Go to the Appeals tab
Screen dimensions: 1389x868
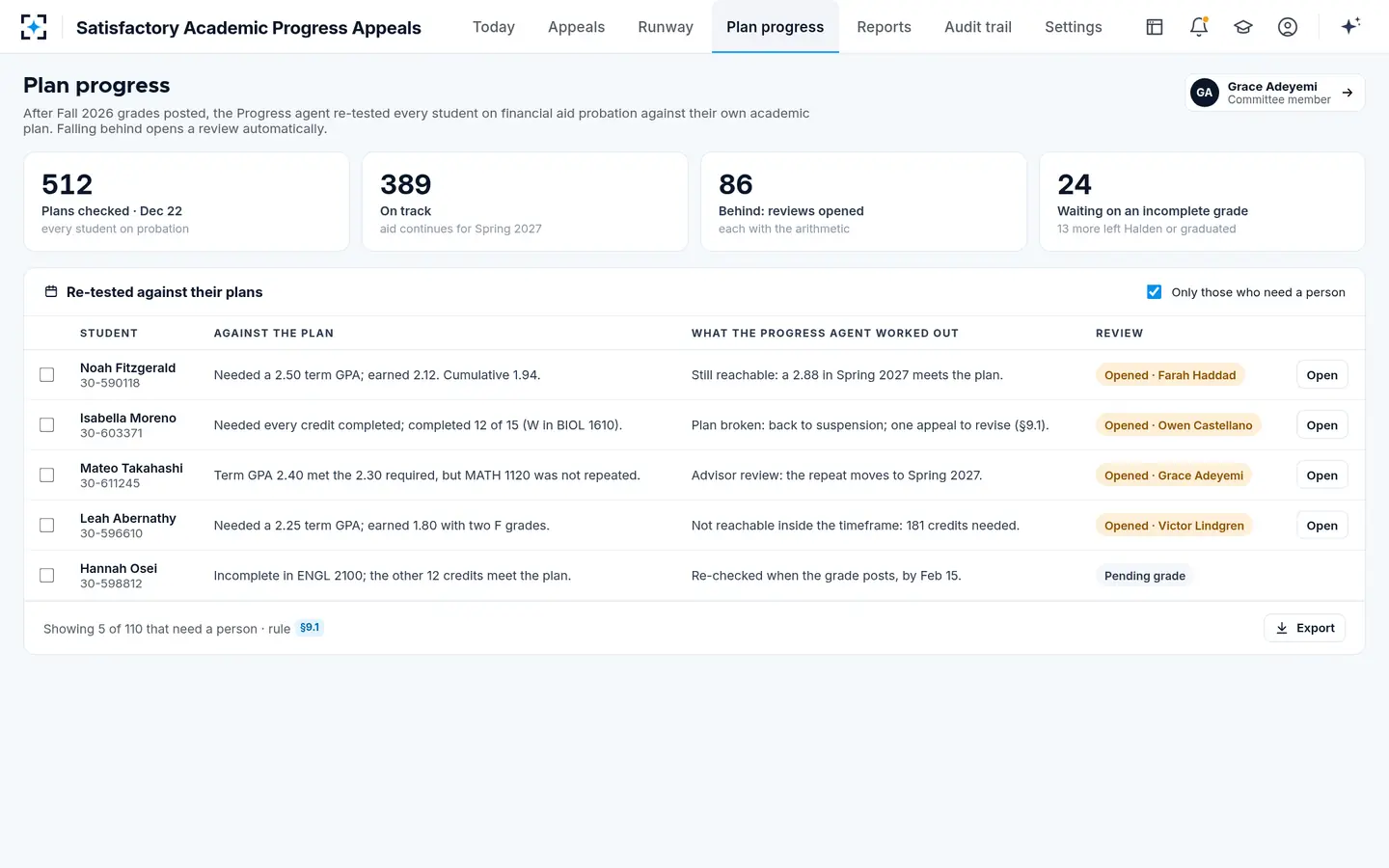577,27
